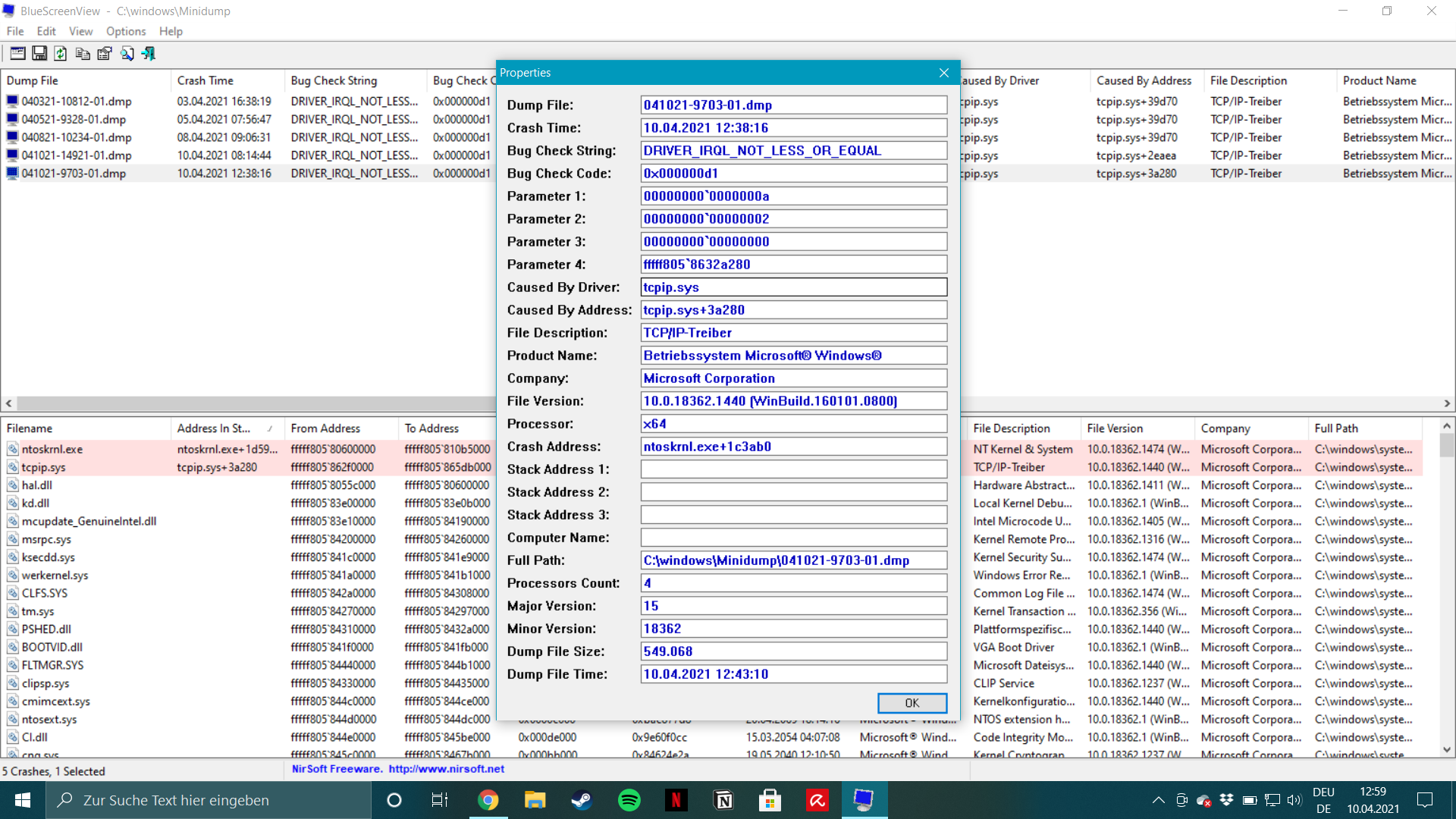The image size is (1456, 819).
Task: Click in the Dump File value field
Action: 794,105
